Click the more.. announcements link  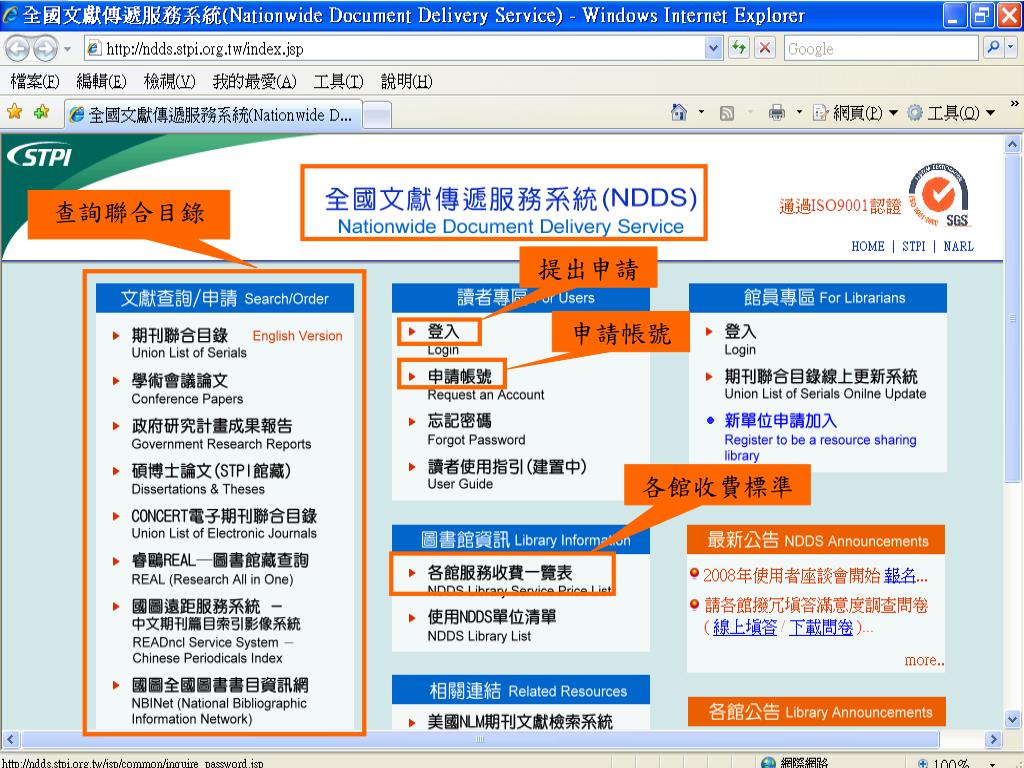pyautogui.click(x=924, y=660)
